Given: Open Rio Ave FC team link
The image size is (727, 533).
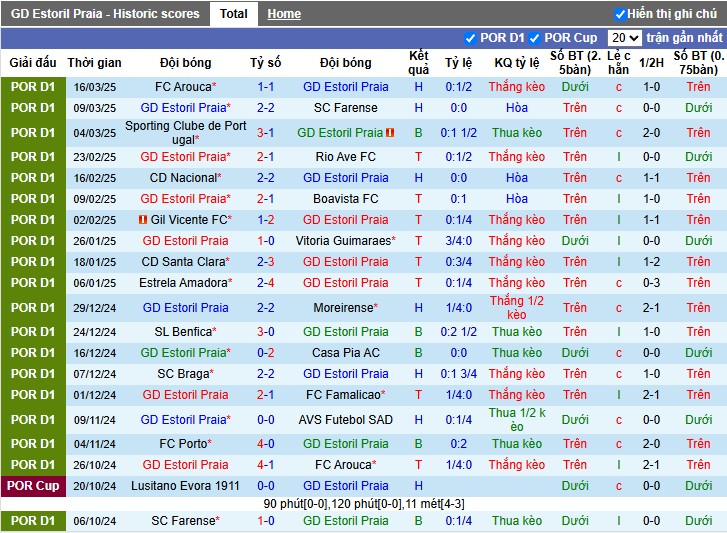Looking at the screenshot, I should point(345,157).
